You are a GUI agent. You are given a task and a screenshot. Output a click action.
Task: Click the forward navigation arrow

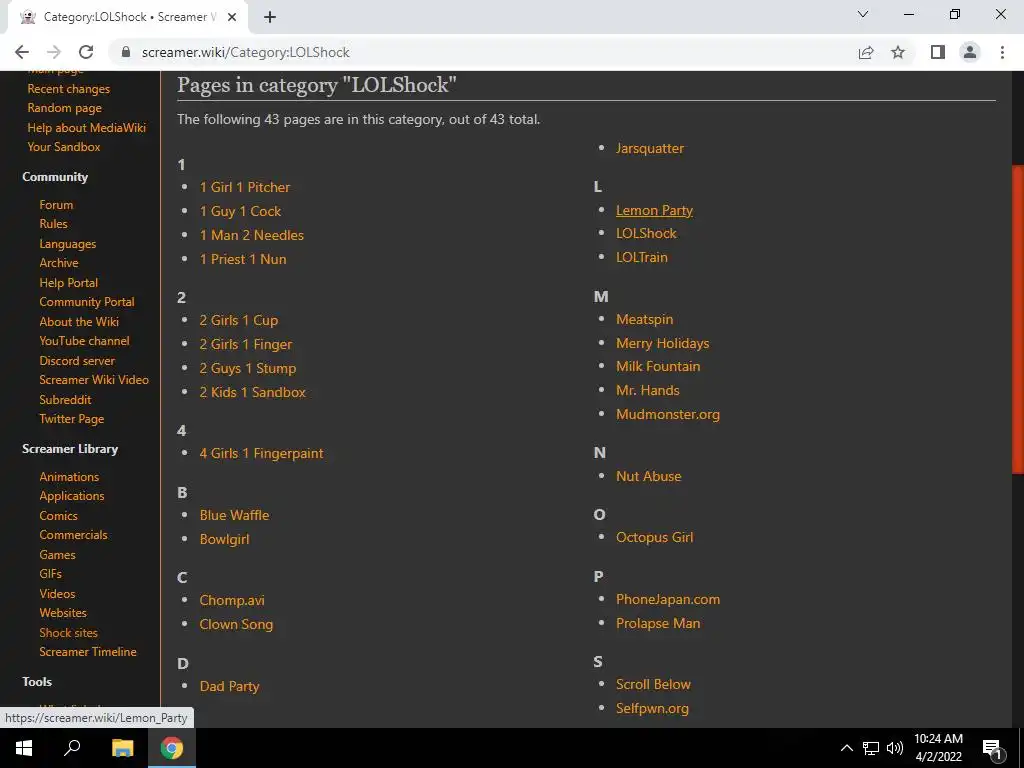(54, 52)
